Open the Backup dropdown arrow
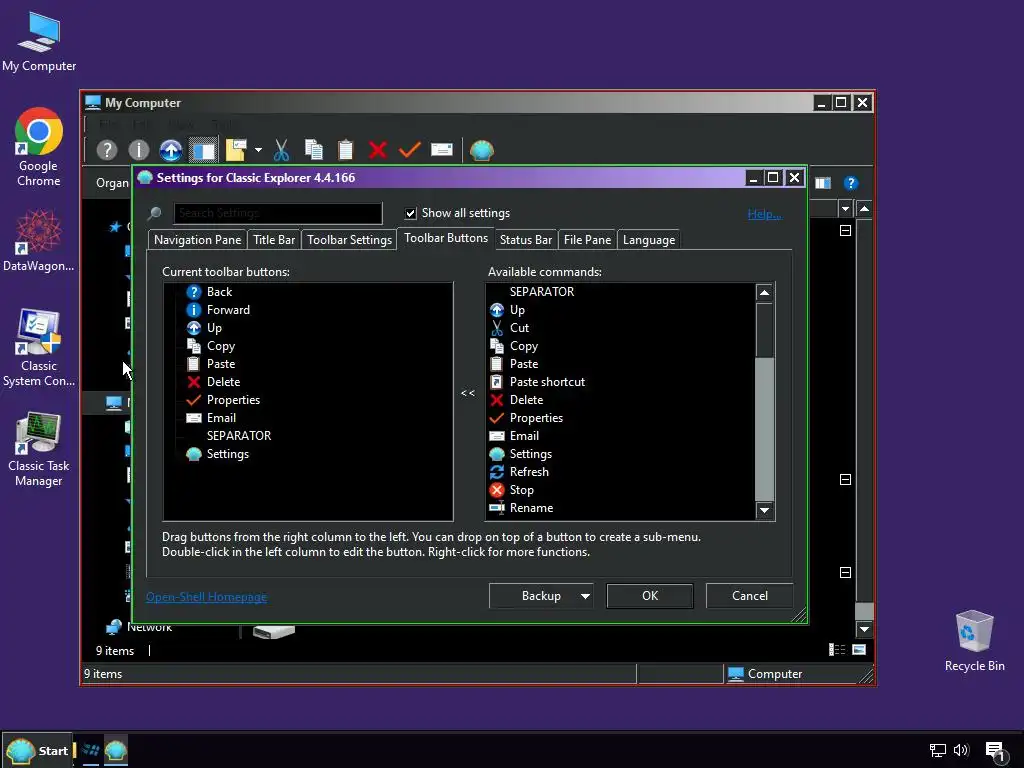 click(585, 596)
